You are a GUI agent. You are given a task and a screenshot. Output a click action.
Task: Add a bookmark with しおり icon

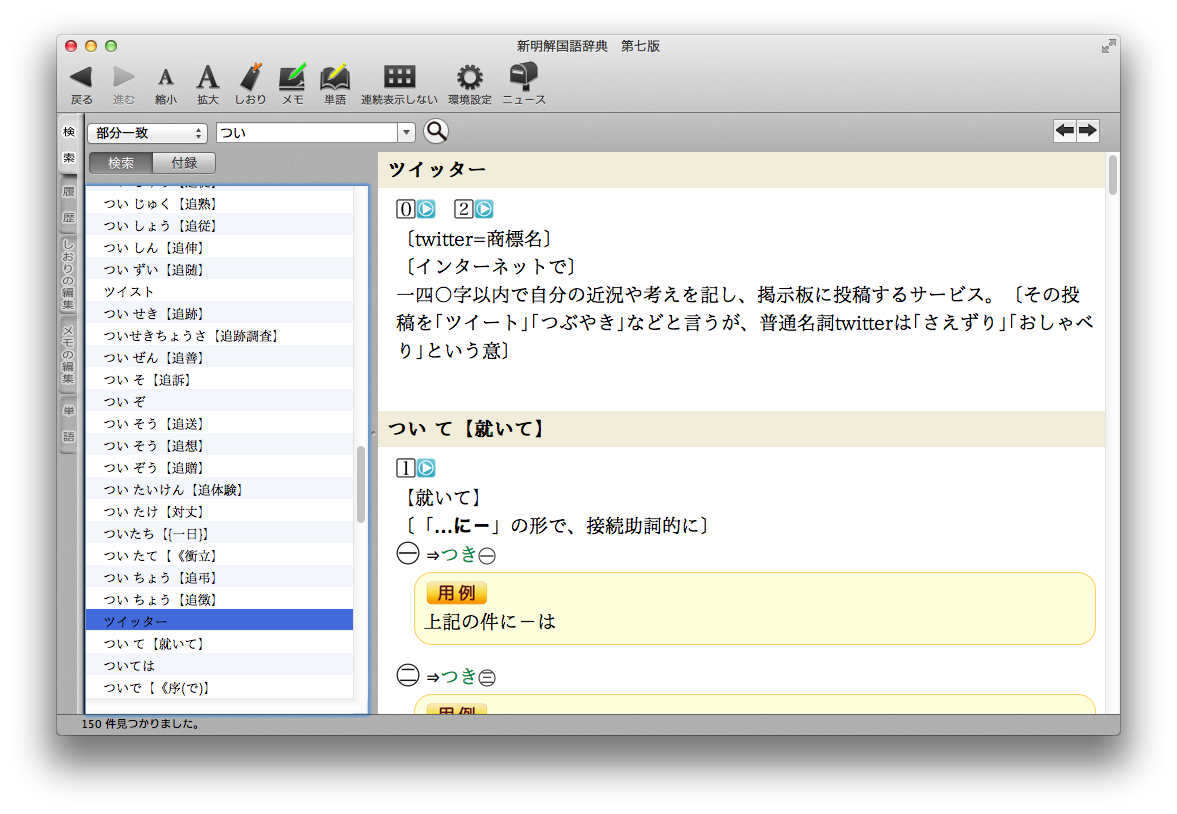tap(251, 77)
